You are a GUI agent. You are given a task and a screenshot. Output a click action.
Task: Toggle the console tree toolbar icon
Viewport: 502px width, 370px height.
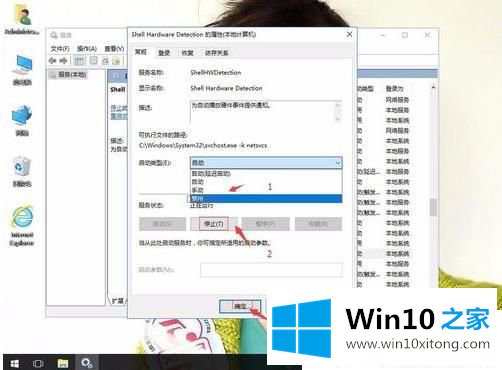coord(79,61)
